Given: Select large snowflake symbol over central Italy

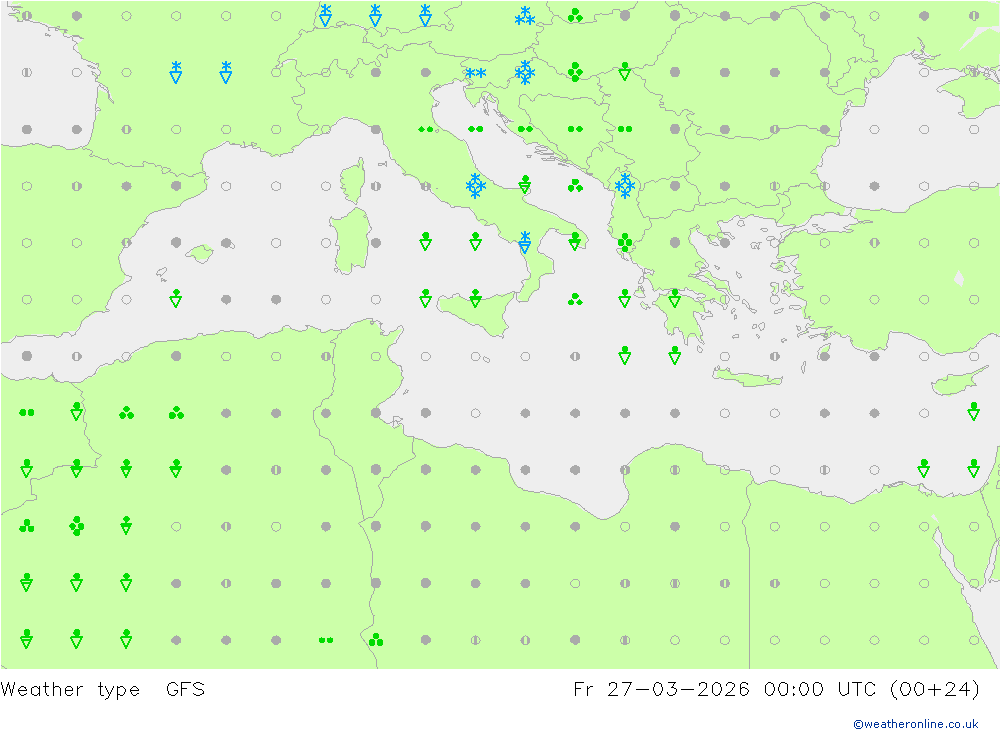Looking at the screenshot, I should (x=476, y=186).
